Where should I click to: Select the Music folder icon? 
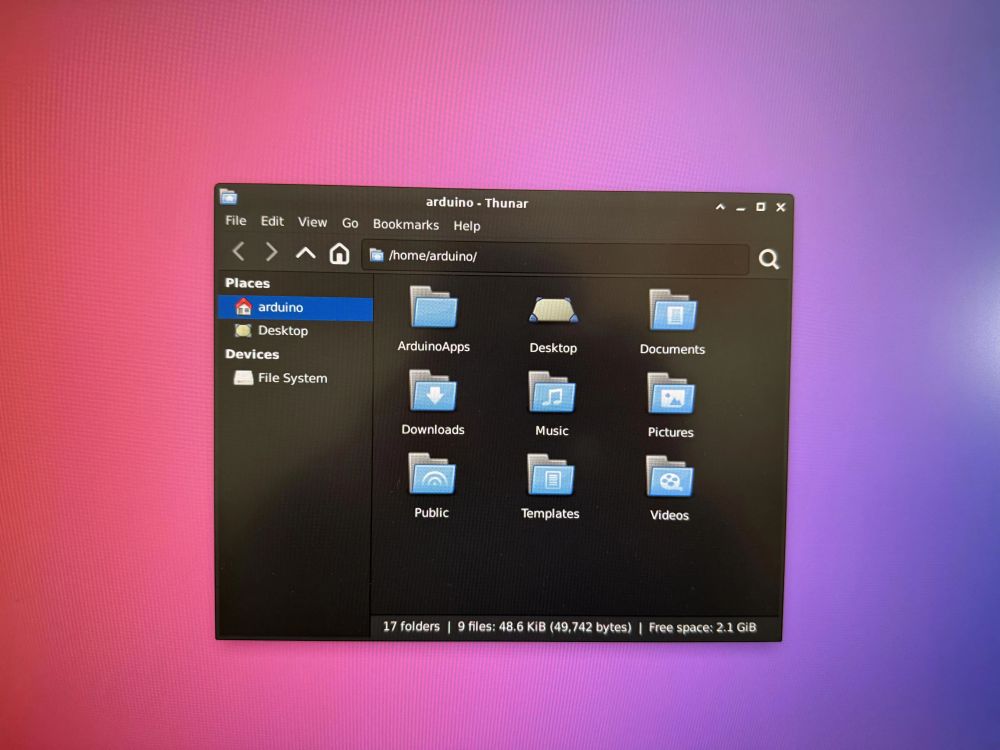pyautogui.click(x=552, y=392)
